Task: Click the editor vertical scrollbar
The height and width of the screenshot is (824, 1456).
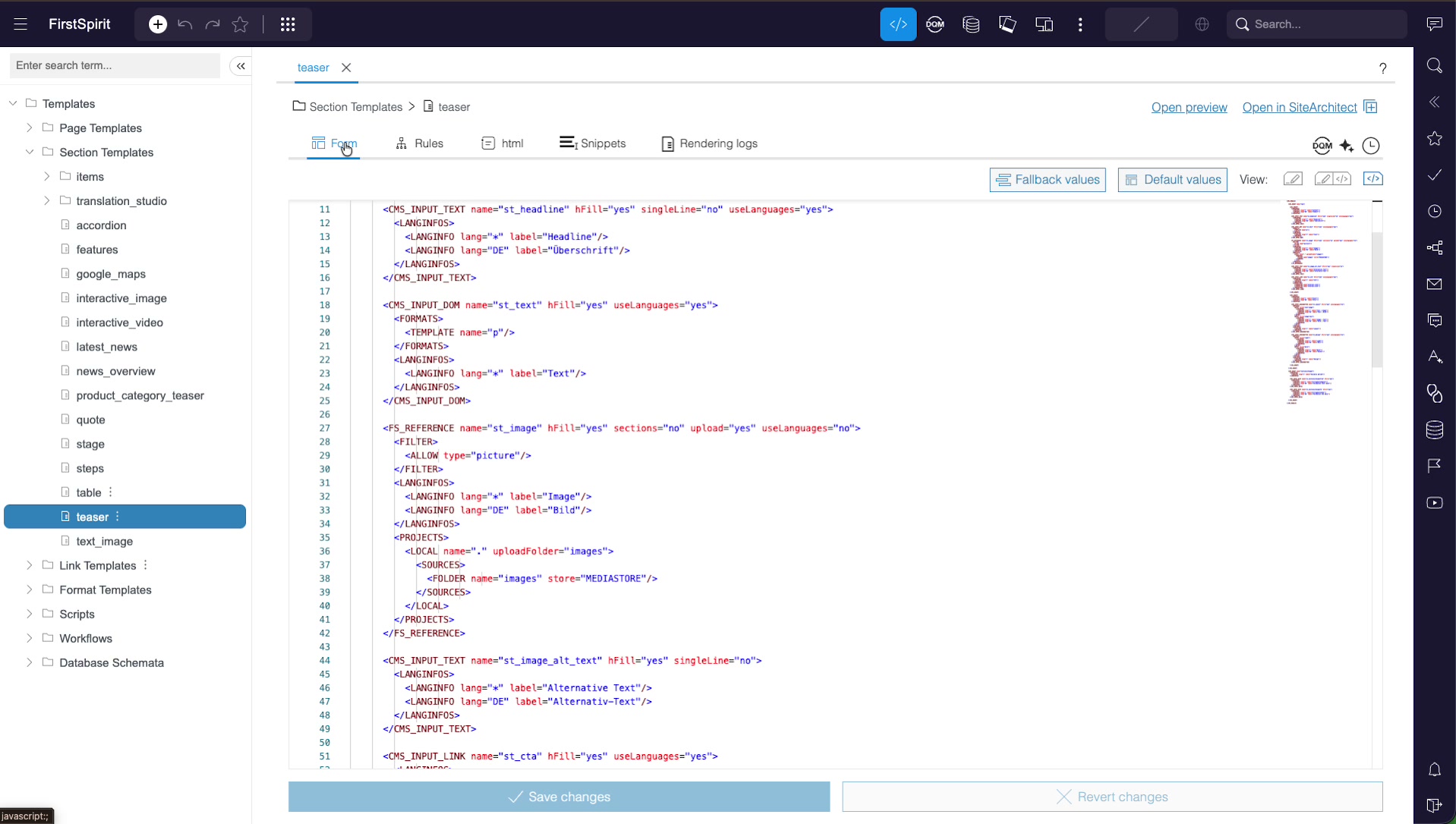Action: click(x=1377, y=300)
